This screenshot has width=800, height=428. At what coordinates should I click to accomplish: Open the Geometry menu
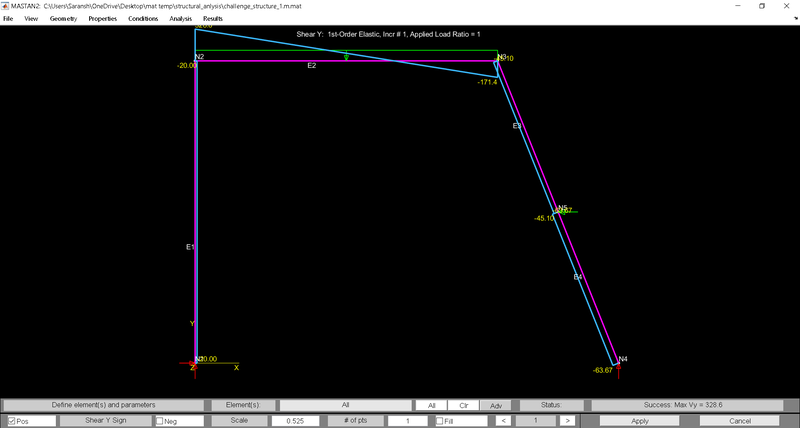(63, 19)
